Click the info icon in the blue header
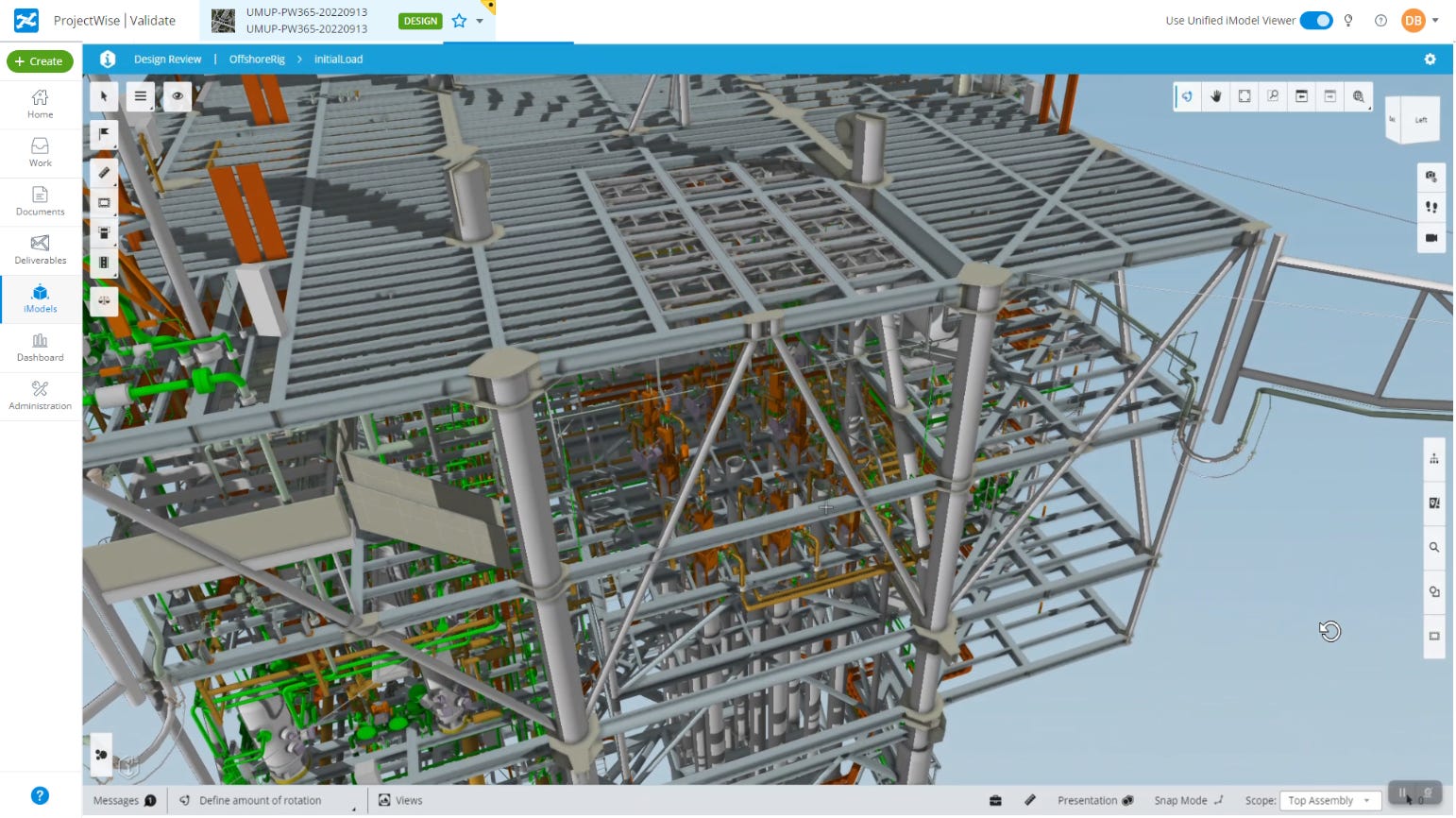The height and width of the screenshot is (818, 1456). pyautogui.click(x=108, y=59)
